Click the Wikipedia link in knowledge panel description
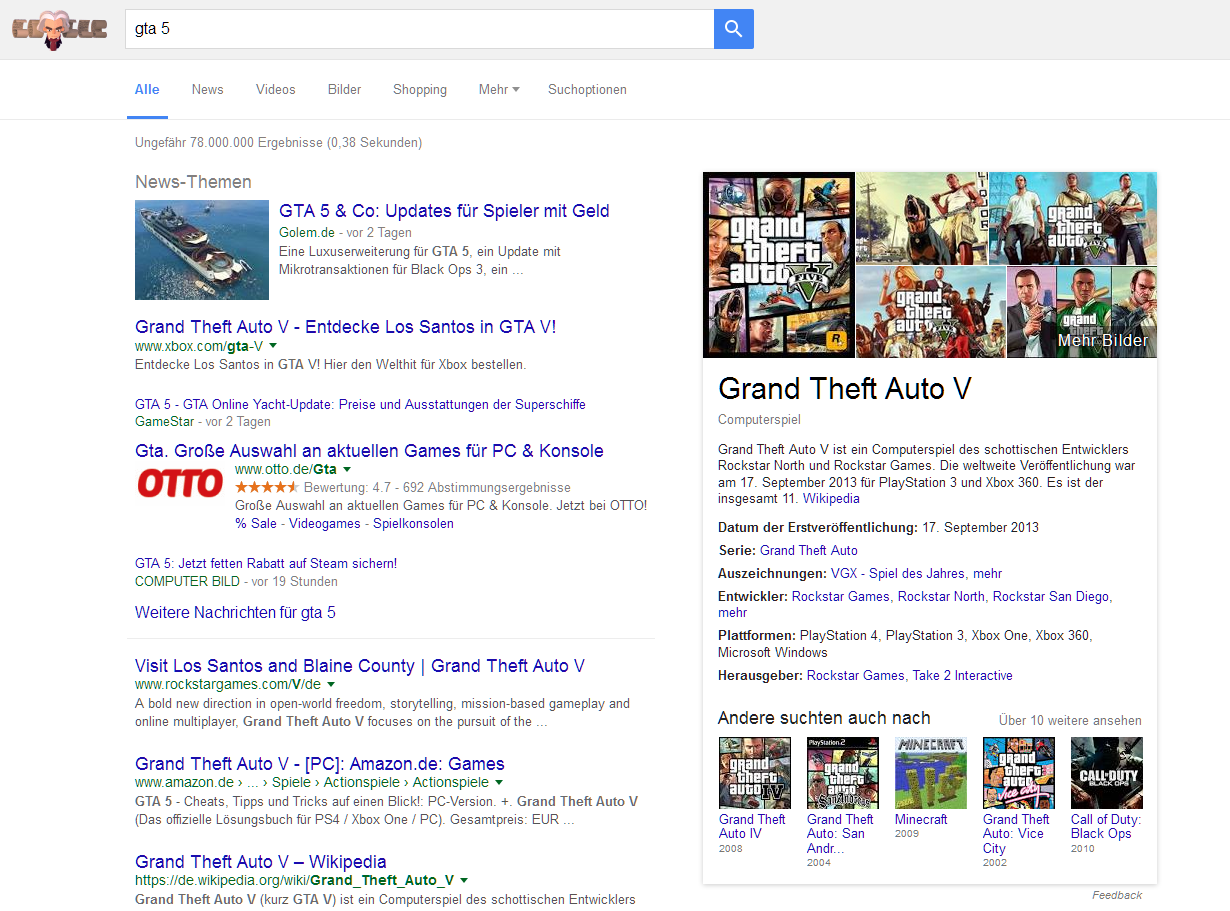The image size is (1230, 911). coord(831,498)
